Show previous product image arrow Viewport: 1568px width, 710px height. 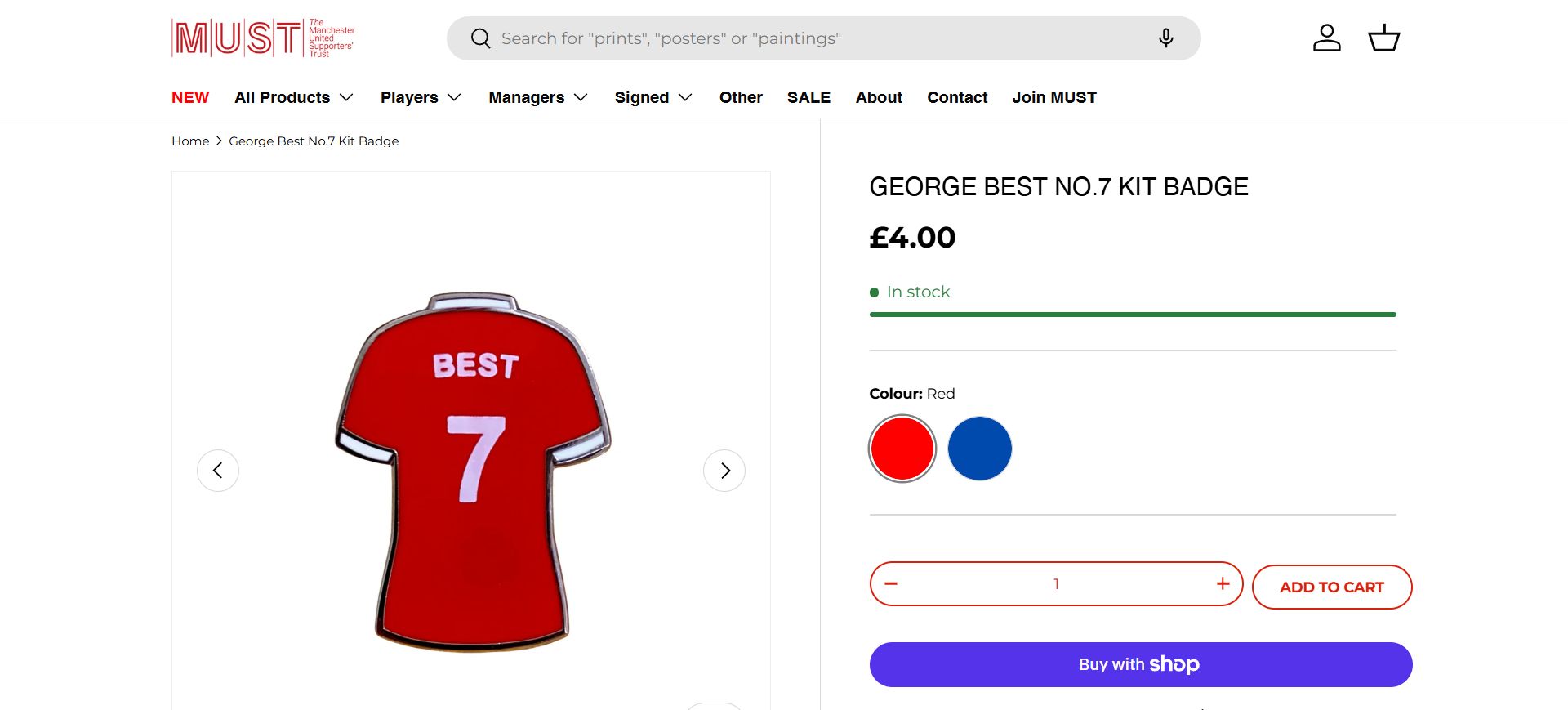[218, 471]
